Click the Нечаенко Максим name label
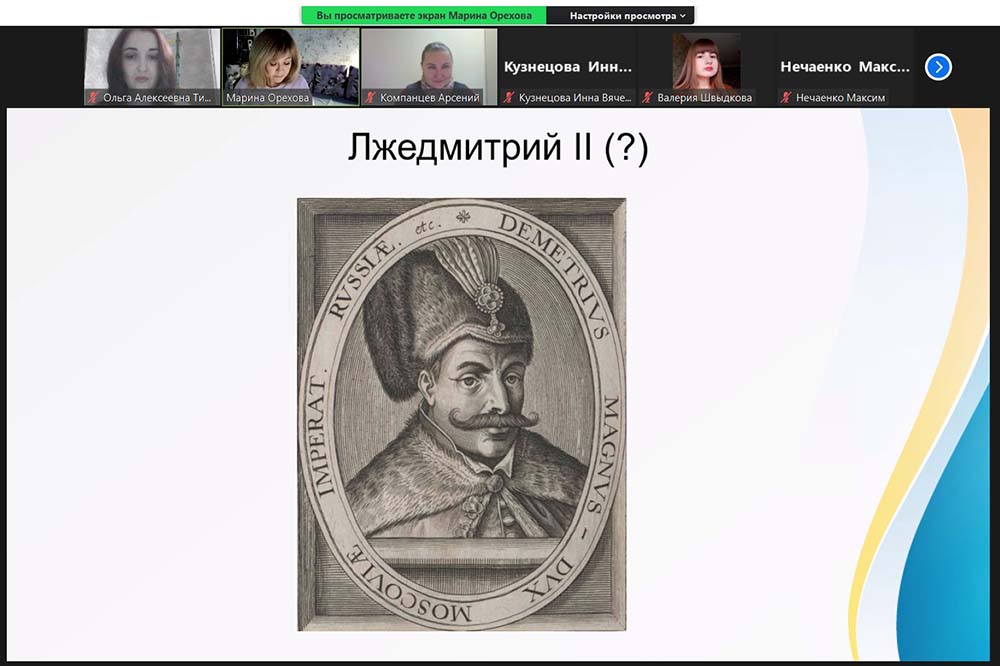Viewport: 1000px width, 666px height. pos(840,98)
